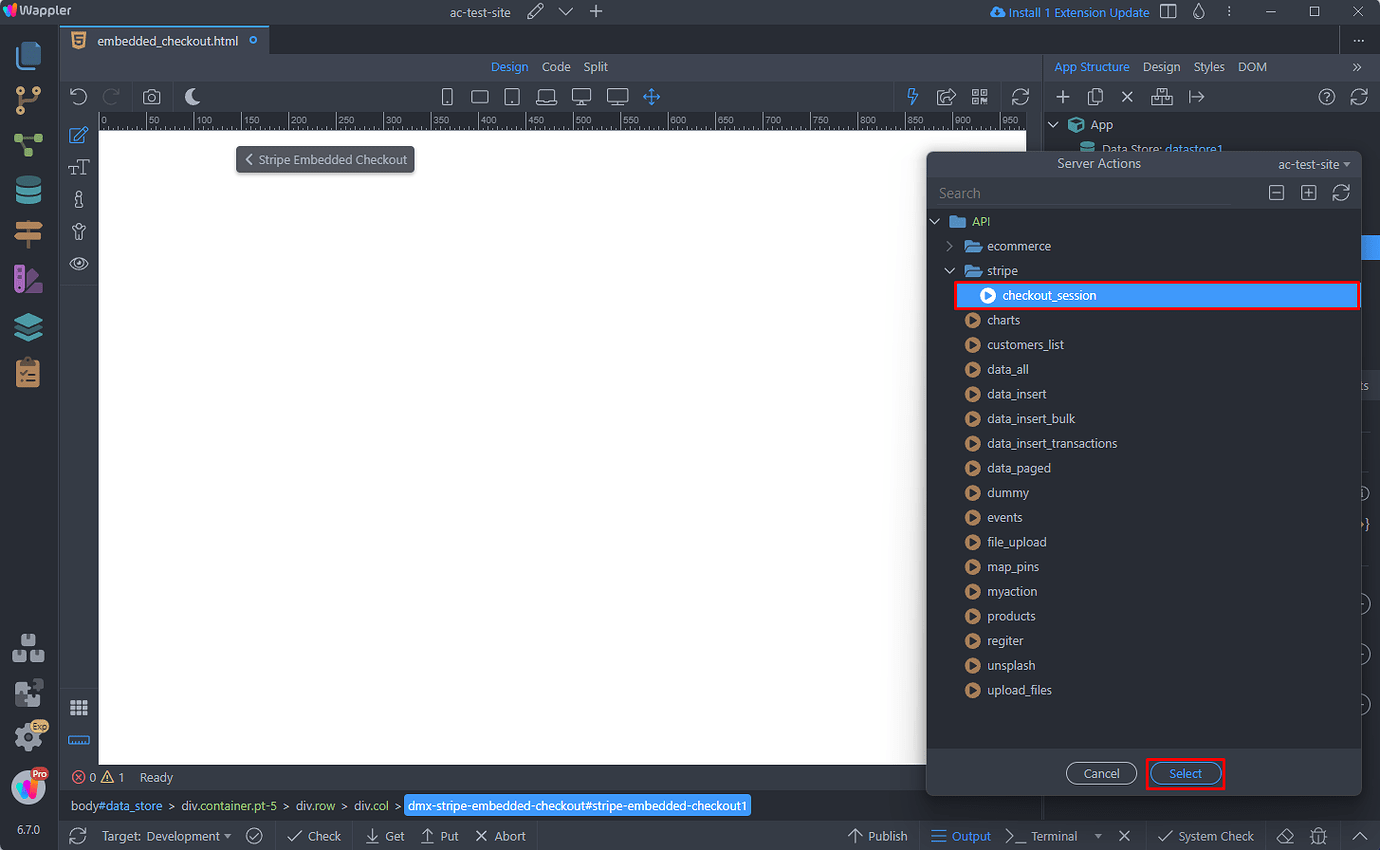This screenshot has width=1380, height=850.
Task: Toggle dark mode moon icon
Action: pyautogui.click(x=192, y=97)
